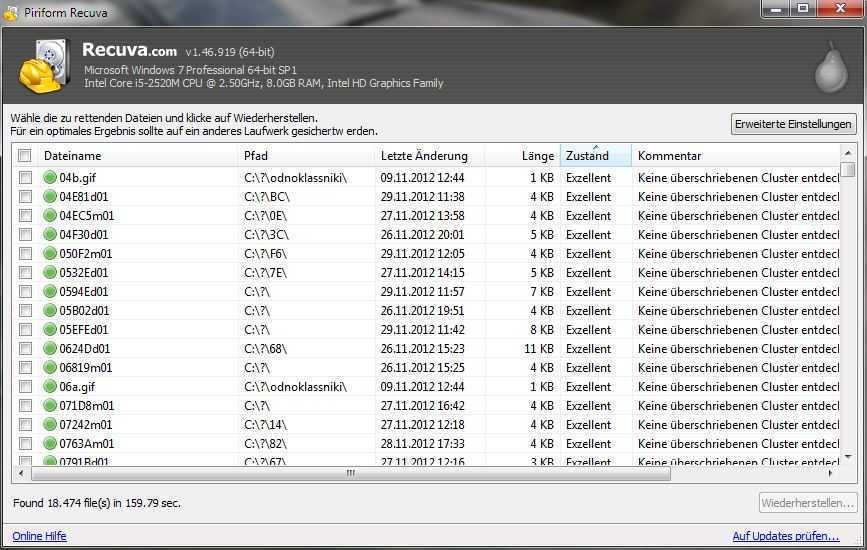The height and width of the screenshot is (550, 867).
Task: Click the 8 KB size cell
Action: (x=542, y=329)
